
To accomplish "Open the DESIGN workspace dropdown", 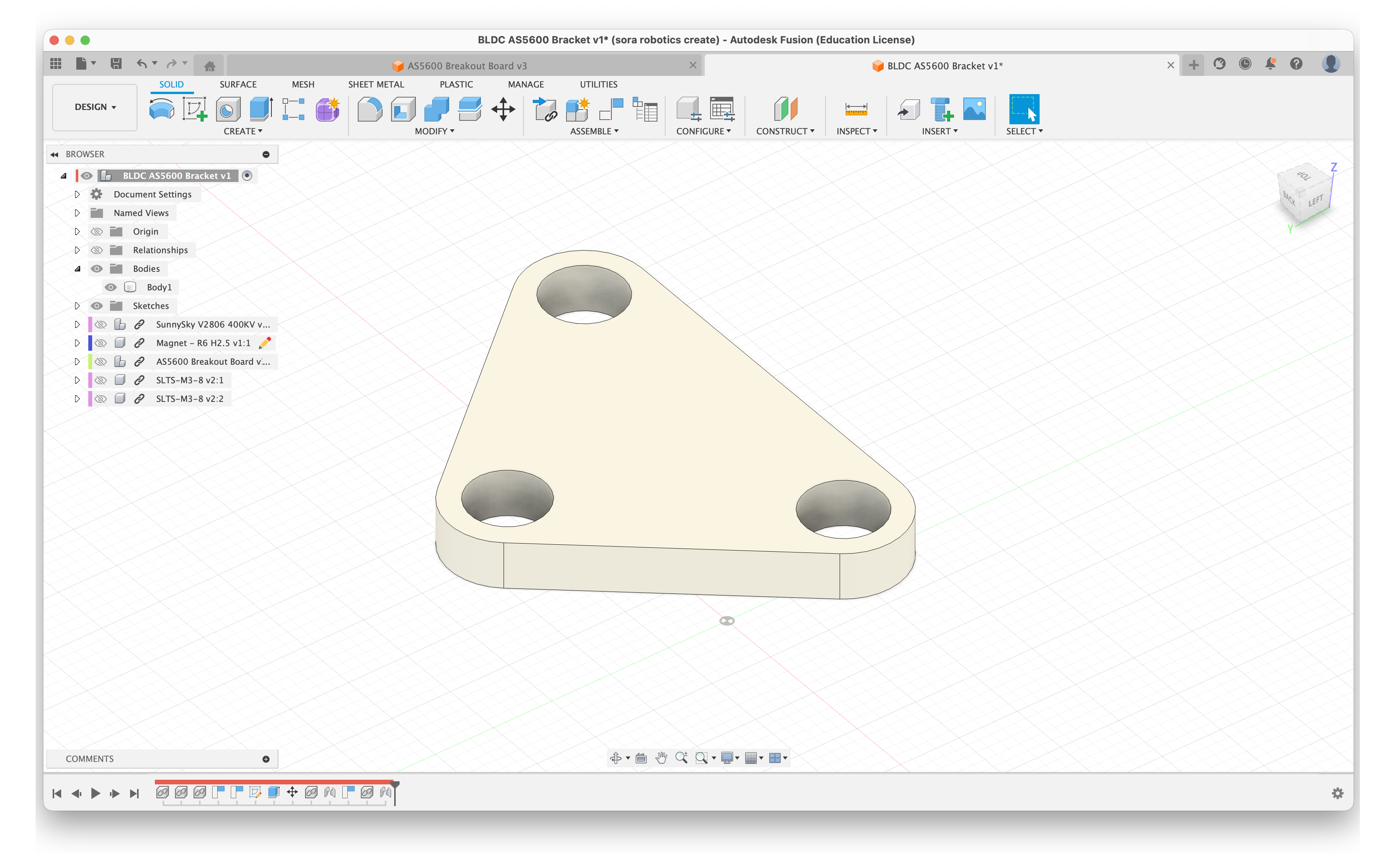I will coord(95,107).
